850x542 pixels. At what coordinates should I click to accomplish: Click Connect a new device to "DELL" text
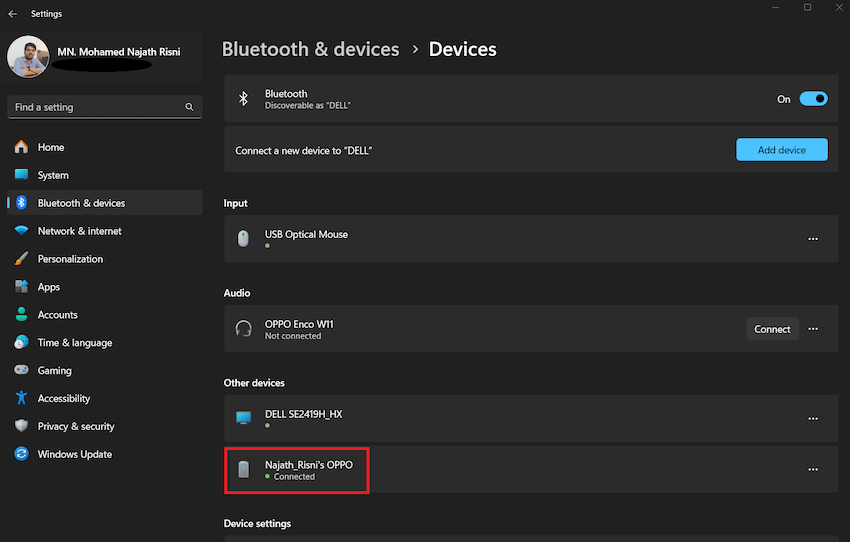coord(304,151)
